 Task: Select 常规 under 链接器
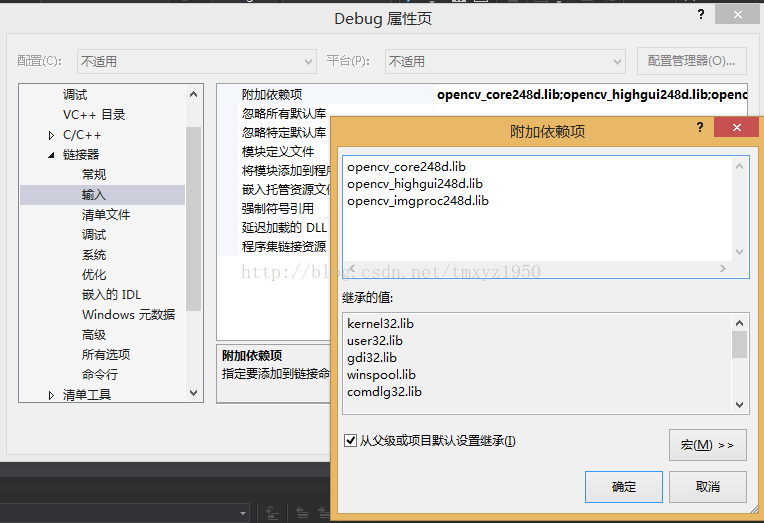tap(94, 174)
